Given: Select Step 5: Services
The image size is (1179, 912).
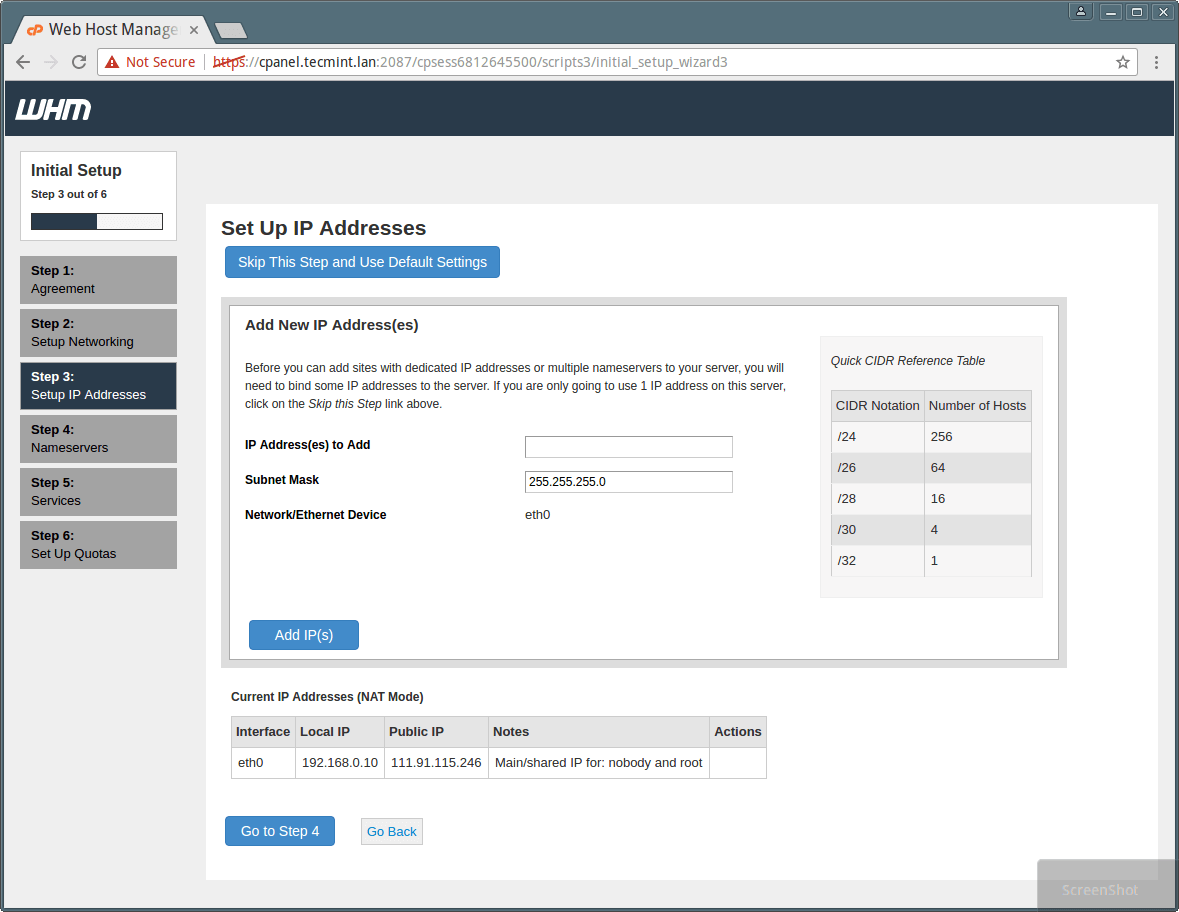Looking at the screenshot, I should [98, 492].
